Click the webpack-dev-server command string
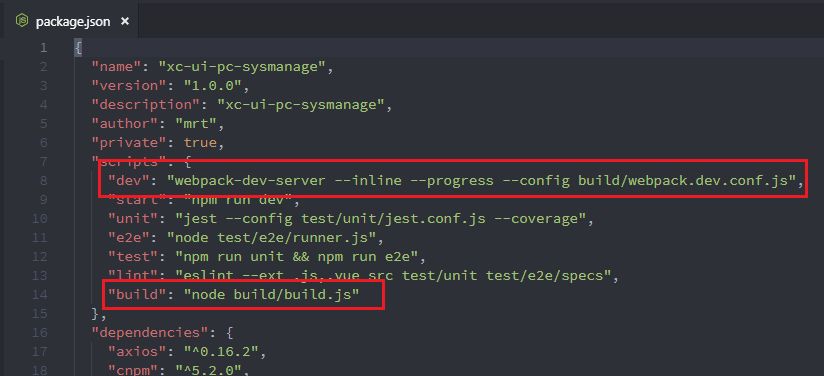The image size is (824, 376). tap(482, 180)
